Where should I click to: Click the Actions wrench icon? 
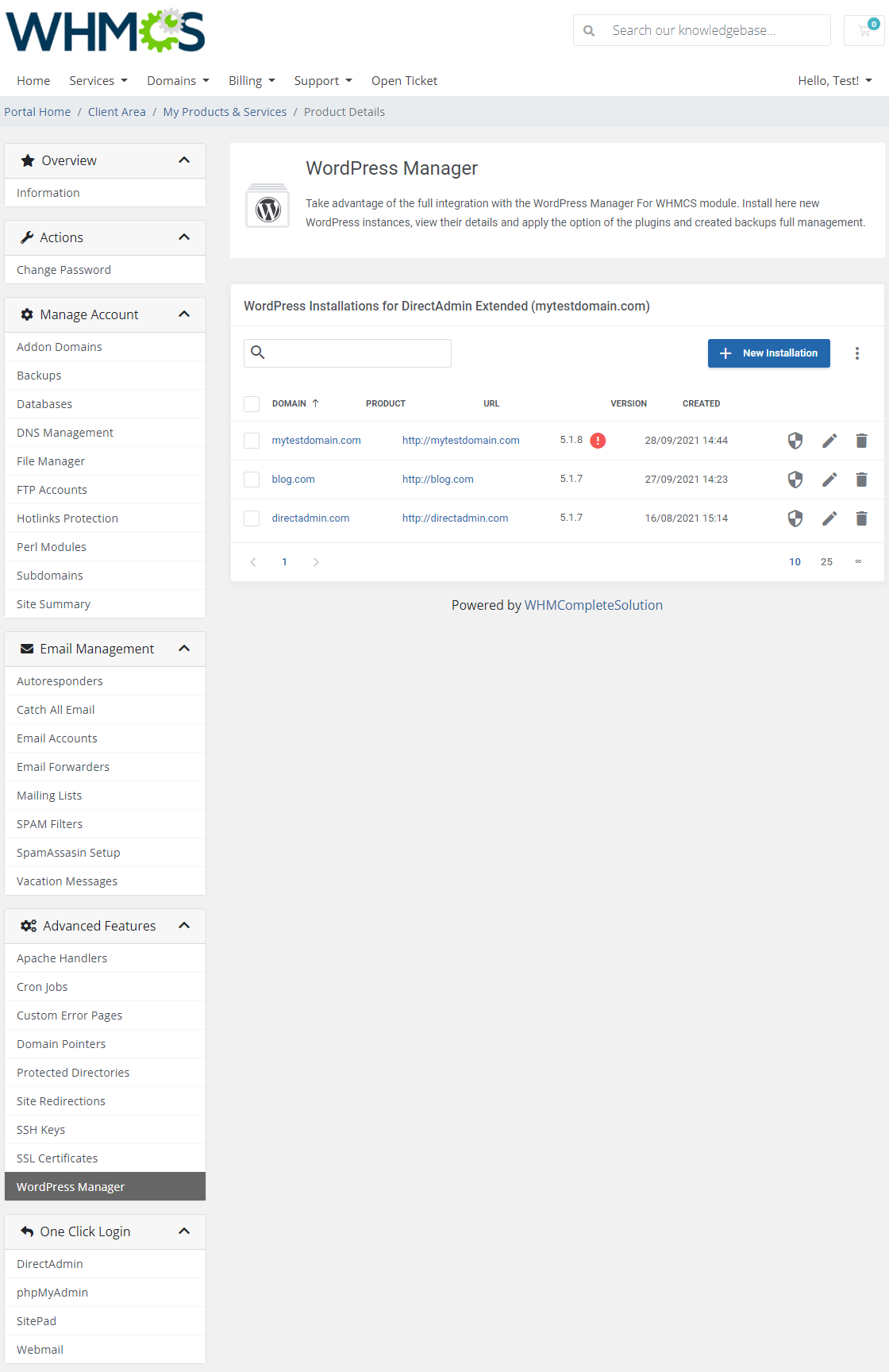[x=27, y=237]
